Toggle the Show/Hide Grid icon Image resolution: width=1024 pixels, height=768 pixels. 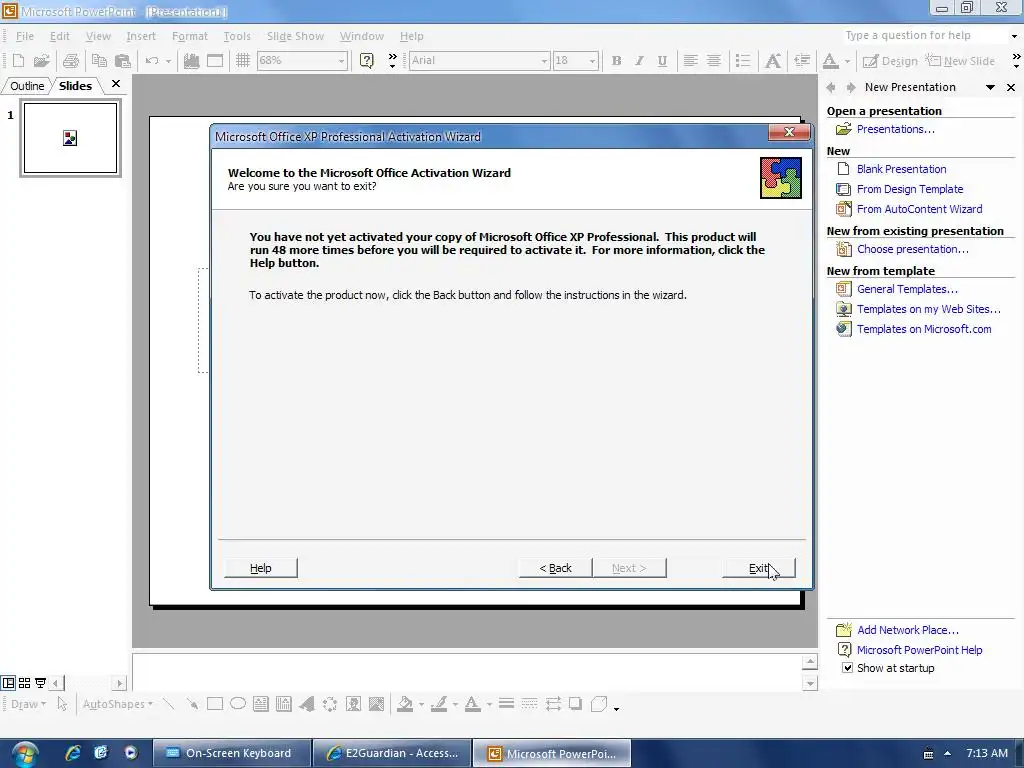[243, 61]
